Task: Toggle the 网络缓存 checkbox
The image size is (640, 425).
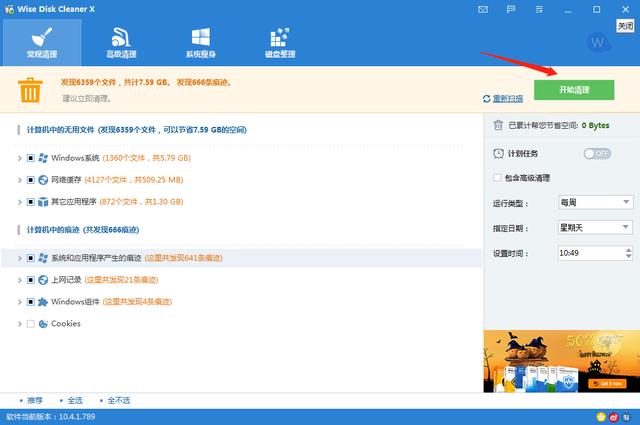Action: [31, 180]
